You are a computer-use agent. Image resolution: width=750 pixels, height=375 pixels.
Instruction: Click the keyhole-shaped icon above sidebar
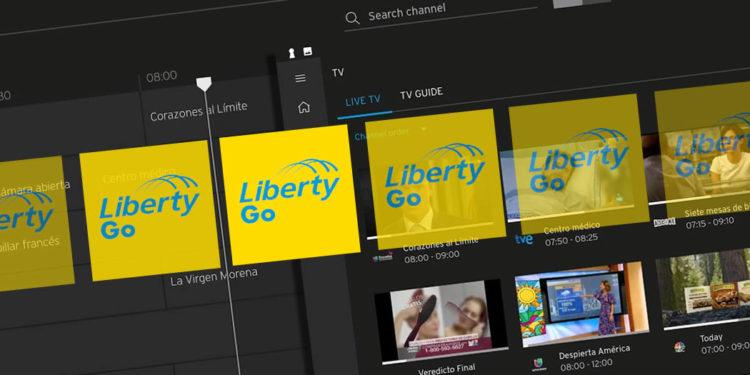click(291, 53)
